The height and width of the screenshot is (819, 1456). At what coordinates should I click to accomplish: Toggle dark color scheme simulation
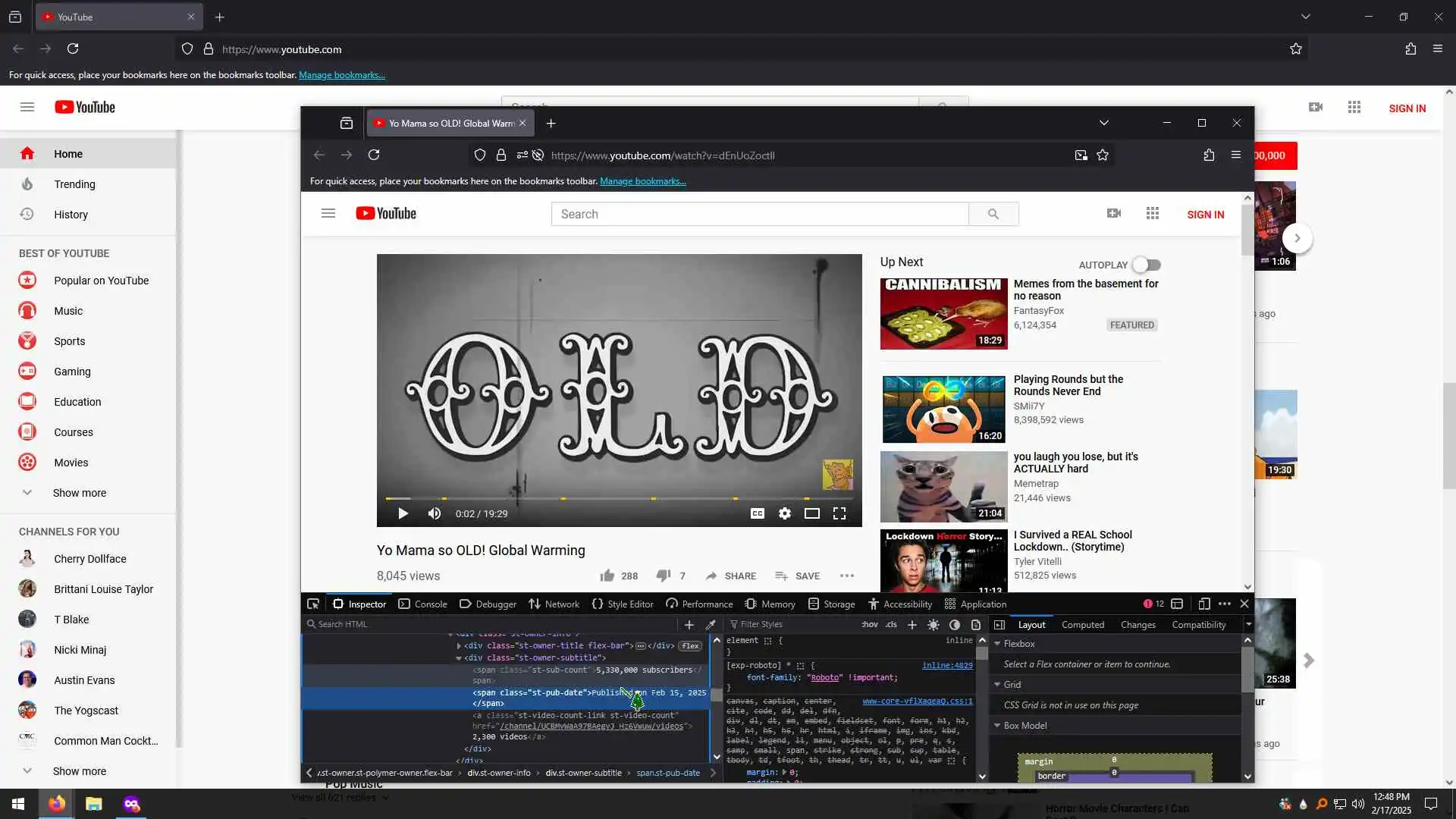[x=955, y=625]
